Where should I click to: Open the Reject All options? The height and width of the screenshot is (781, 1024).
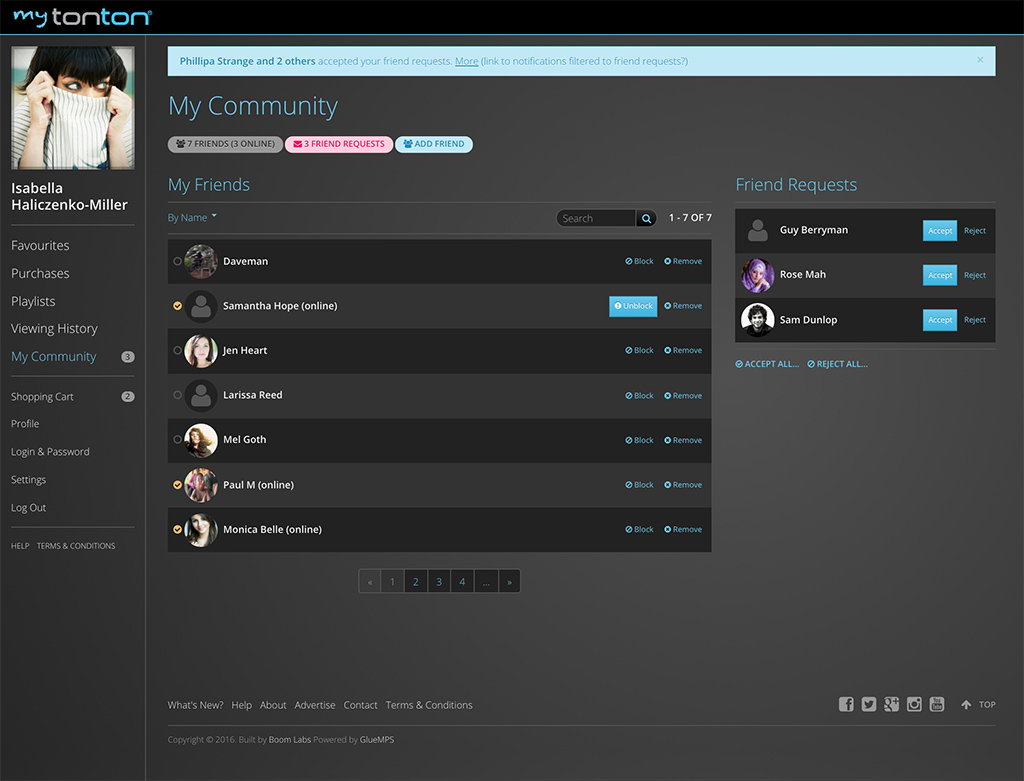(838, 364)
